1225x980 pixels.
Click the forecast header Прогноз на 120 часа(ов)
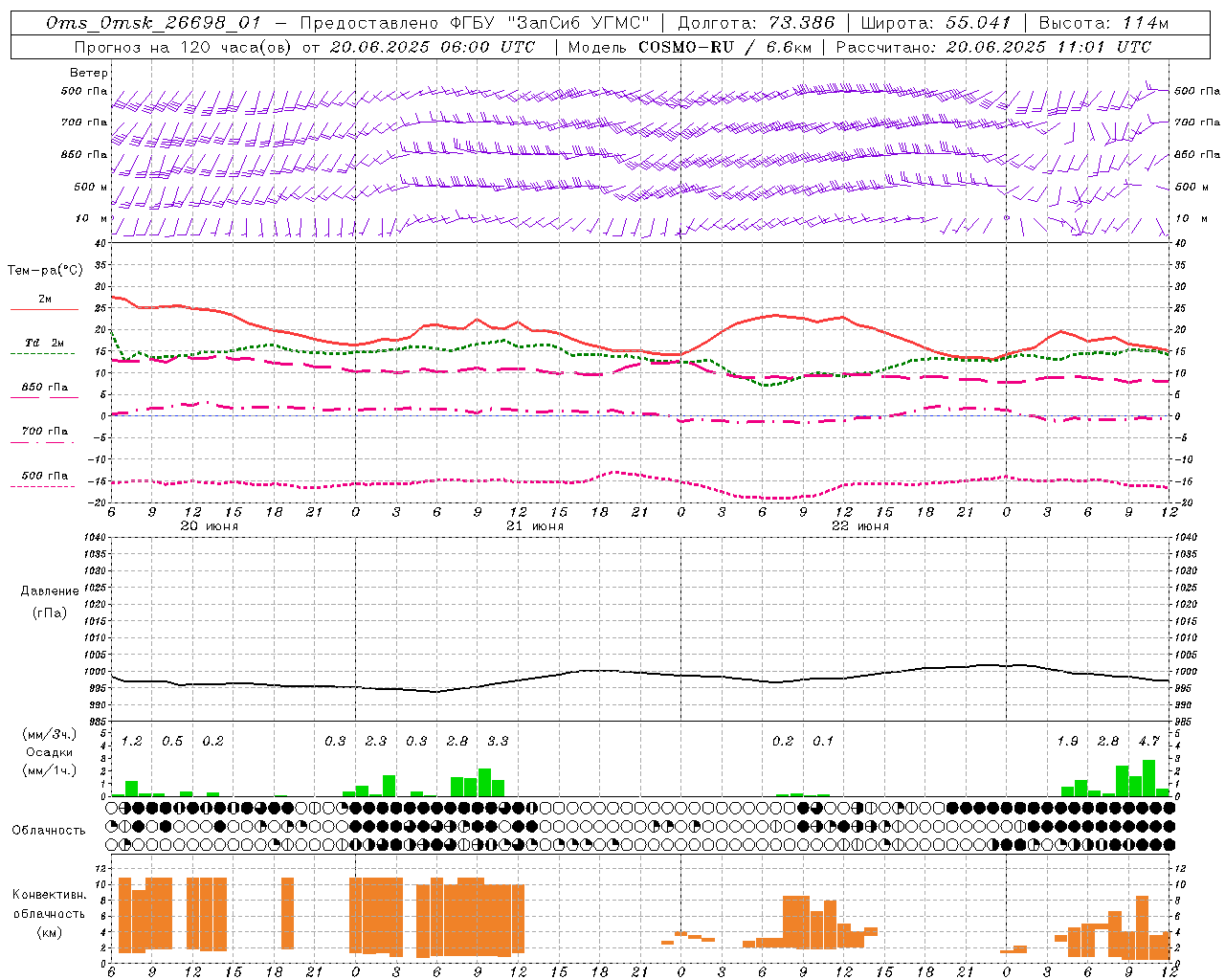click(x=184, y=47)
